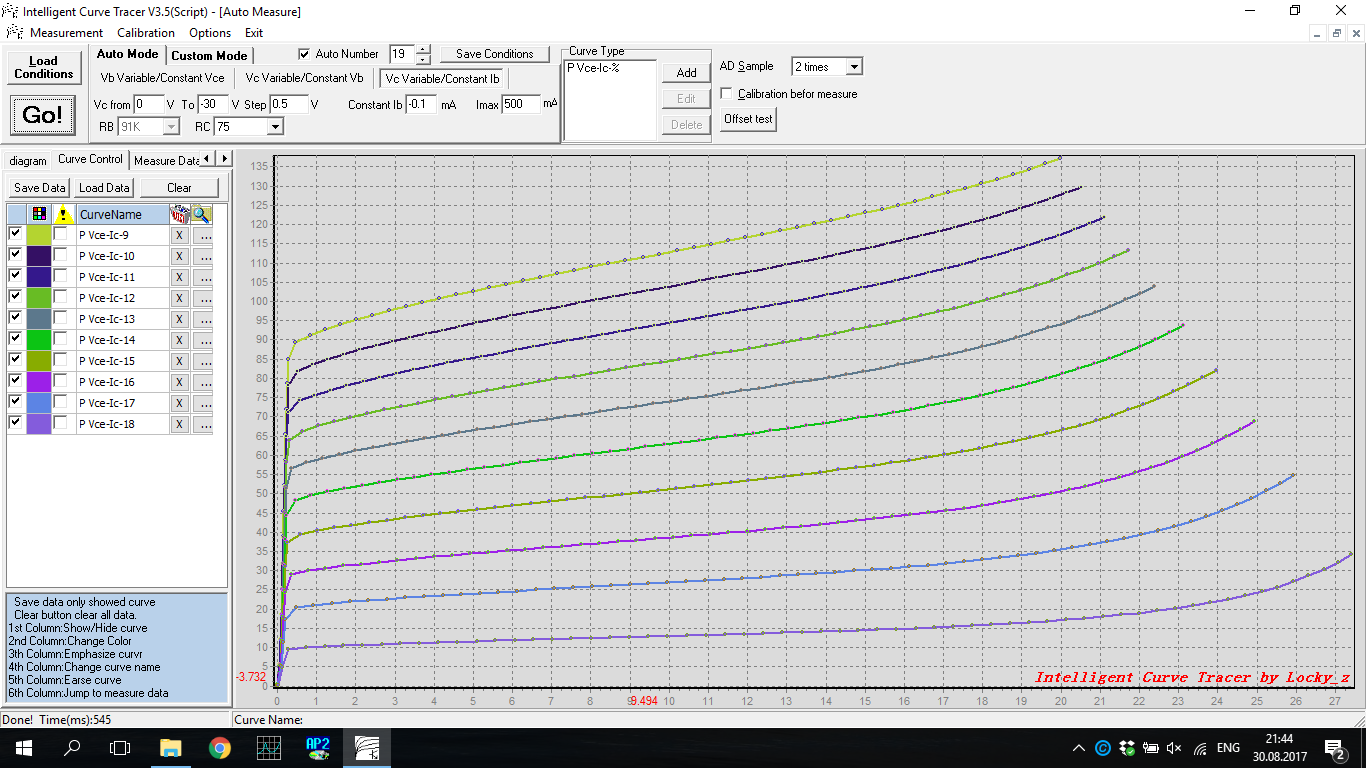The height and width of the screenshot is (768, 1366).
Task: Change color of curve P Vce-Ic-16
Action: pyautogui.click(x=39, y=382)
